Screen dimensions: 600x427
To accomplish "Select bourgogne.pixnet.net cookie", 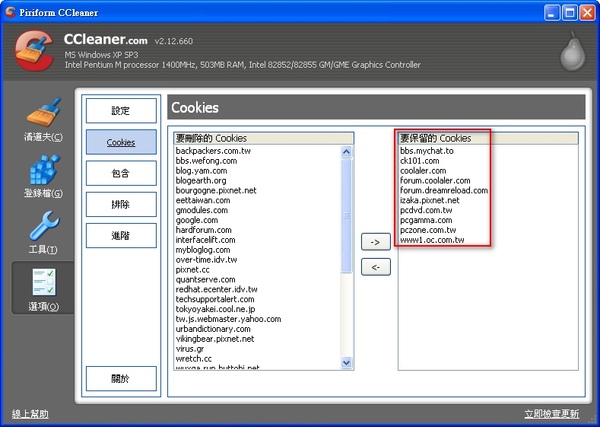I will 216,191.
